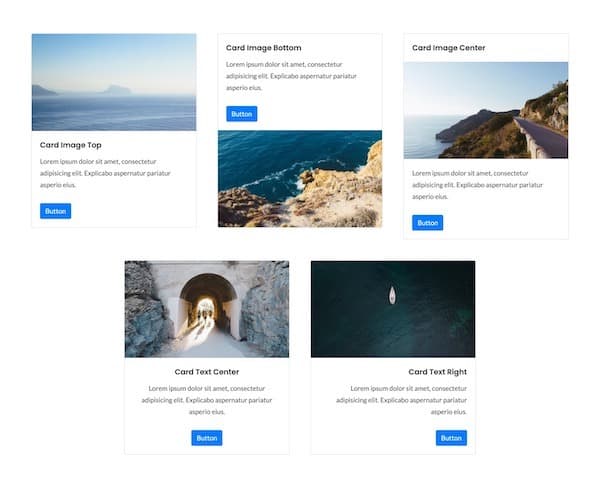Select the aerial boat on dark water image
The image size is (600, 488).
tap(393, 309)
